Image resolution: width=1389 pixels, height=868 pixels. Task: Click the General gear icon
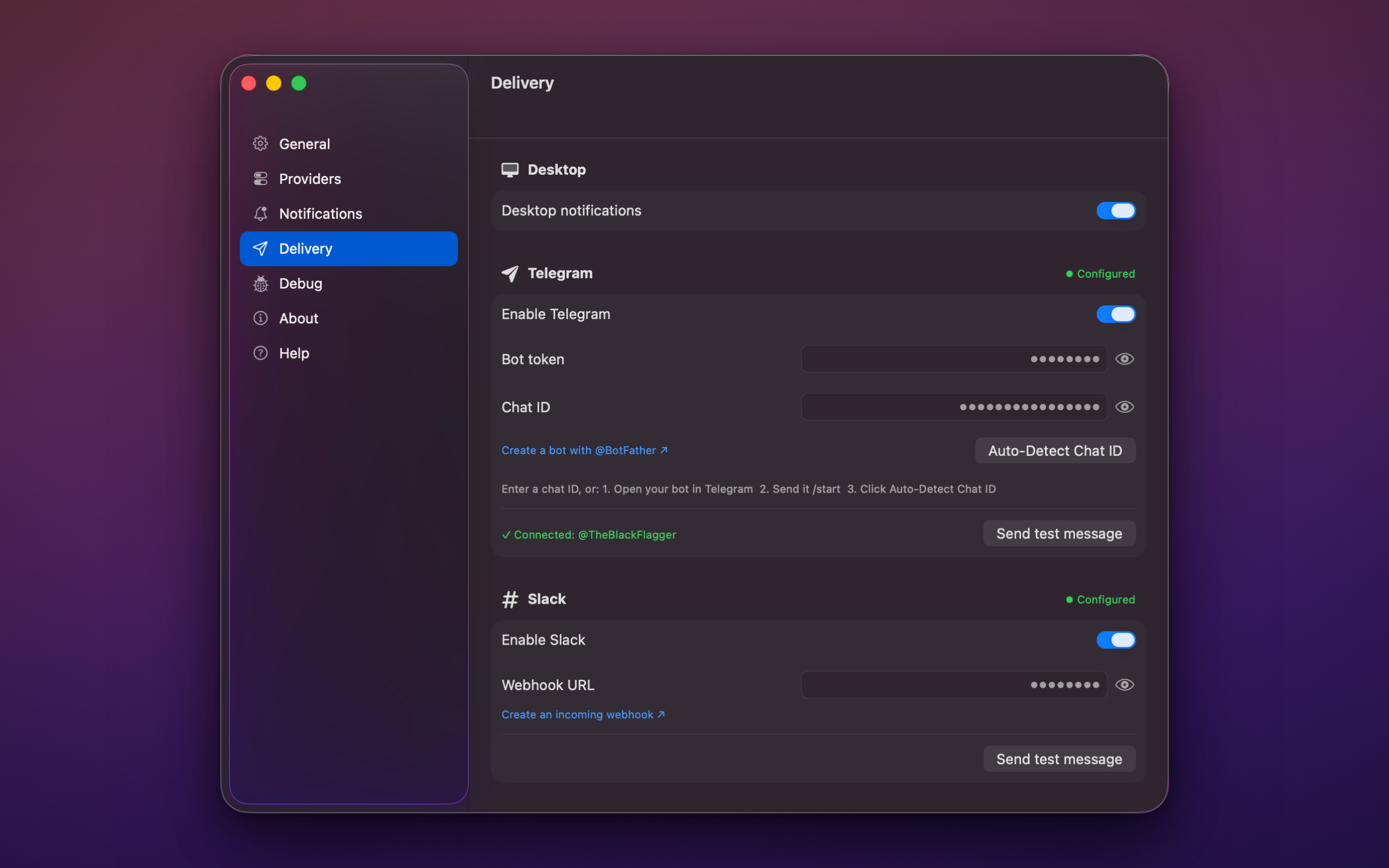(x=260, y=144)
